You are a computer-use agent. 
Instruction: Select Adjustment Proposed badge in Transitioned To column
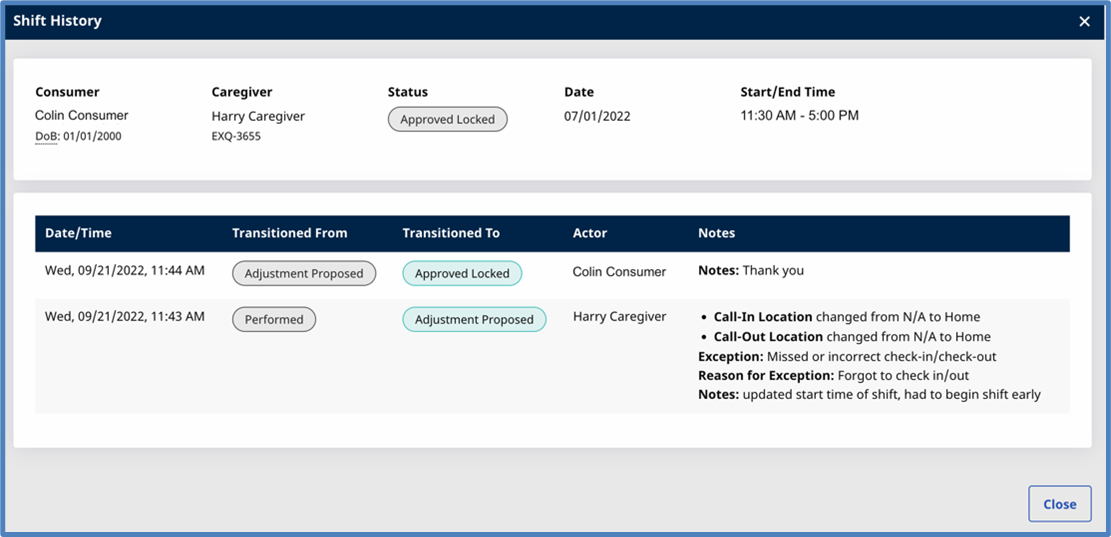click(474, 319)
